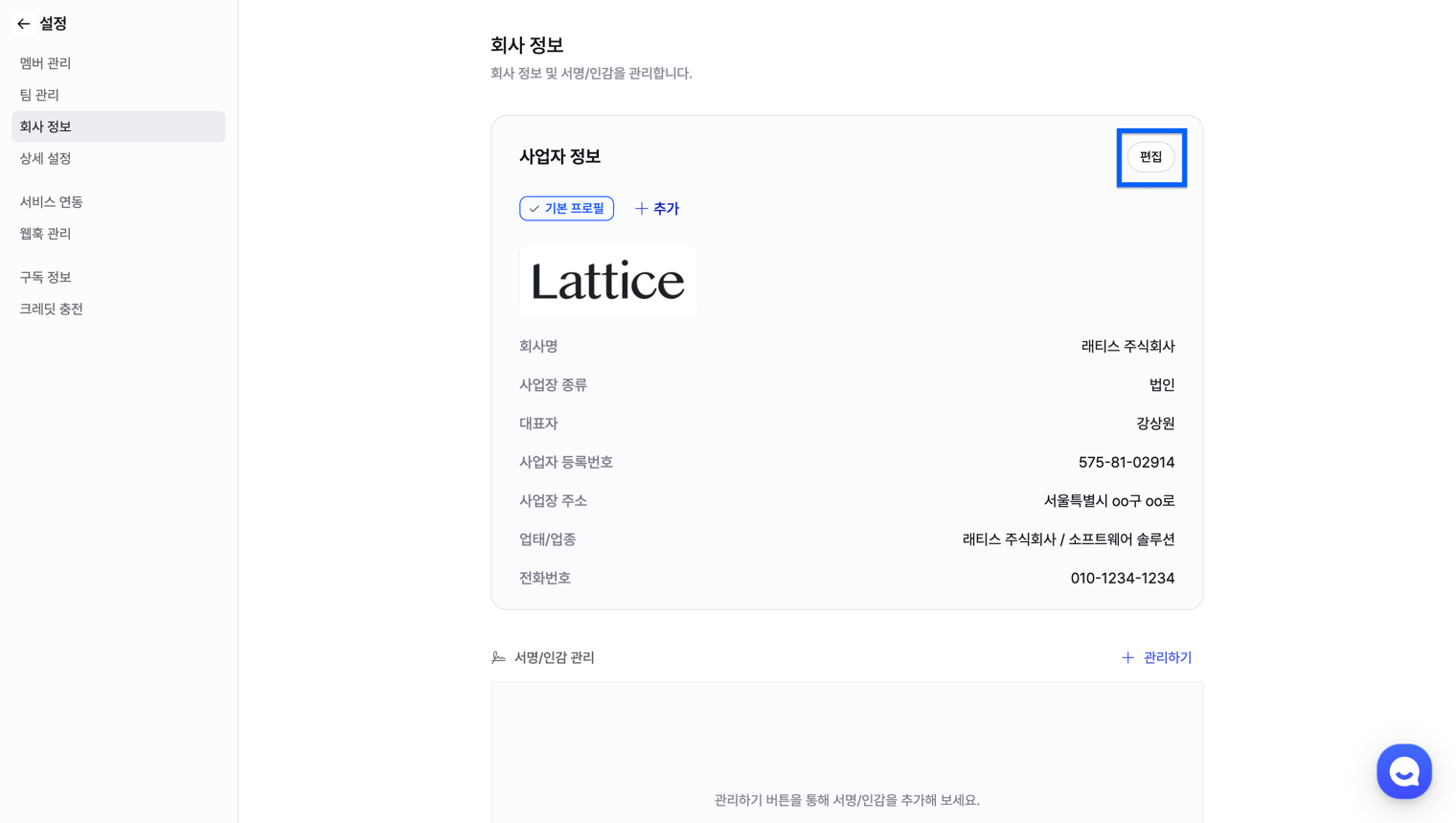Click the 사업자 등록번호 field label

coord(566,462)
